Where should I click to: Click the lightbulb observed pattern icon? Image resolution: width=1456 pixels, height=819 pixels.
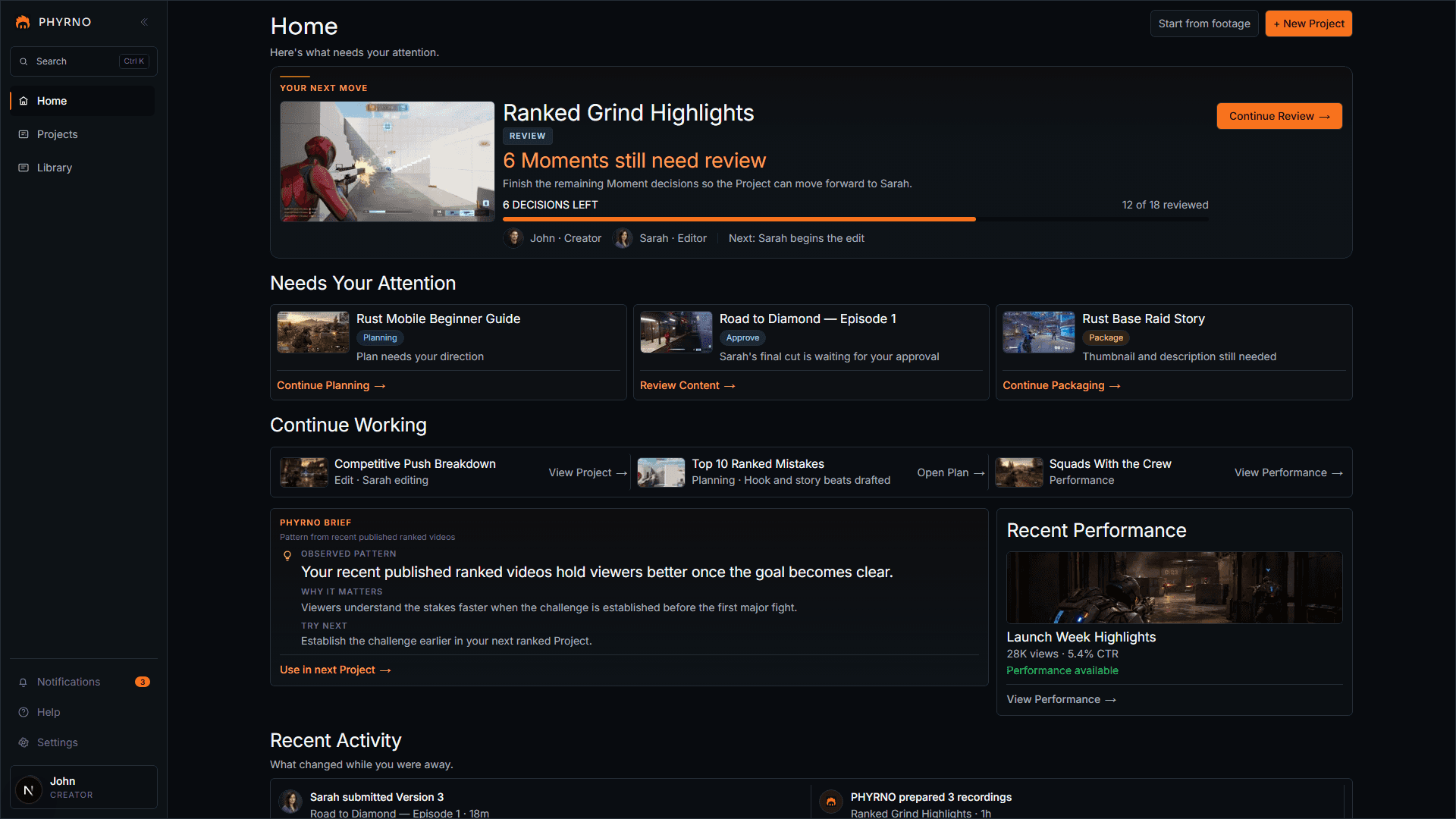[x=287, y=556]
